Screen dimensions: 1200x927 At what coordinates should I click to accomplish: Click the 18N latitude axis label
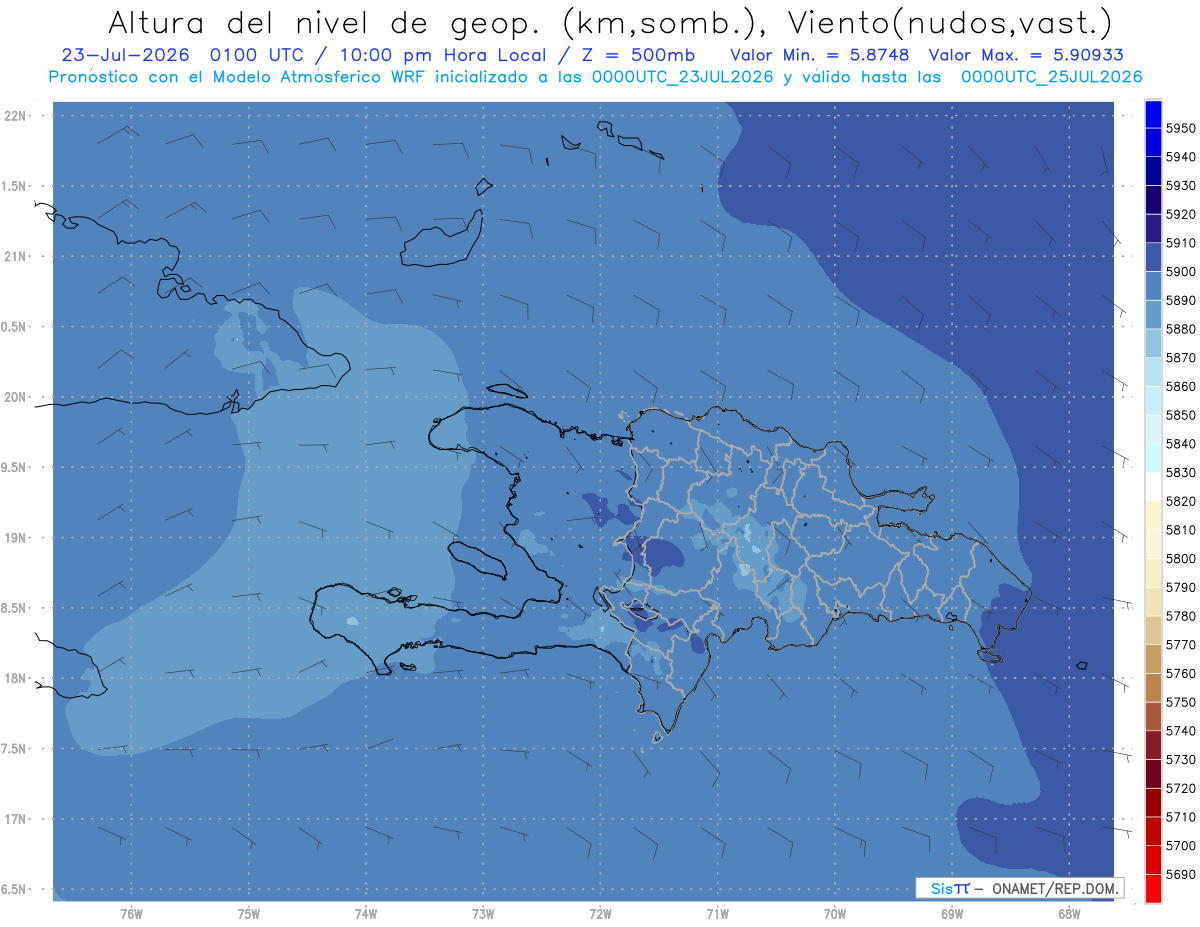[x=15, y=678]
